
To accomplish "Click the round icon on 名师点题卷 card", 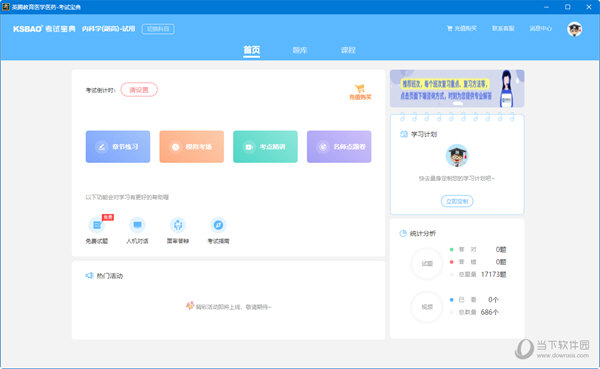I will pos(323,147).
